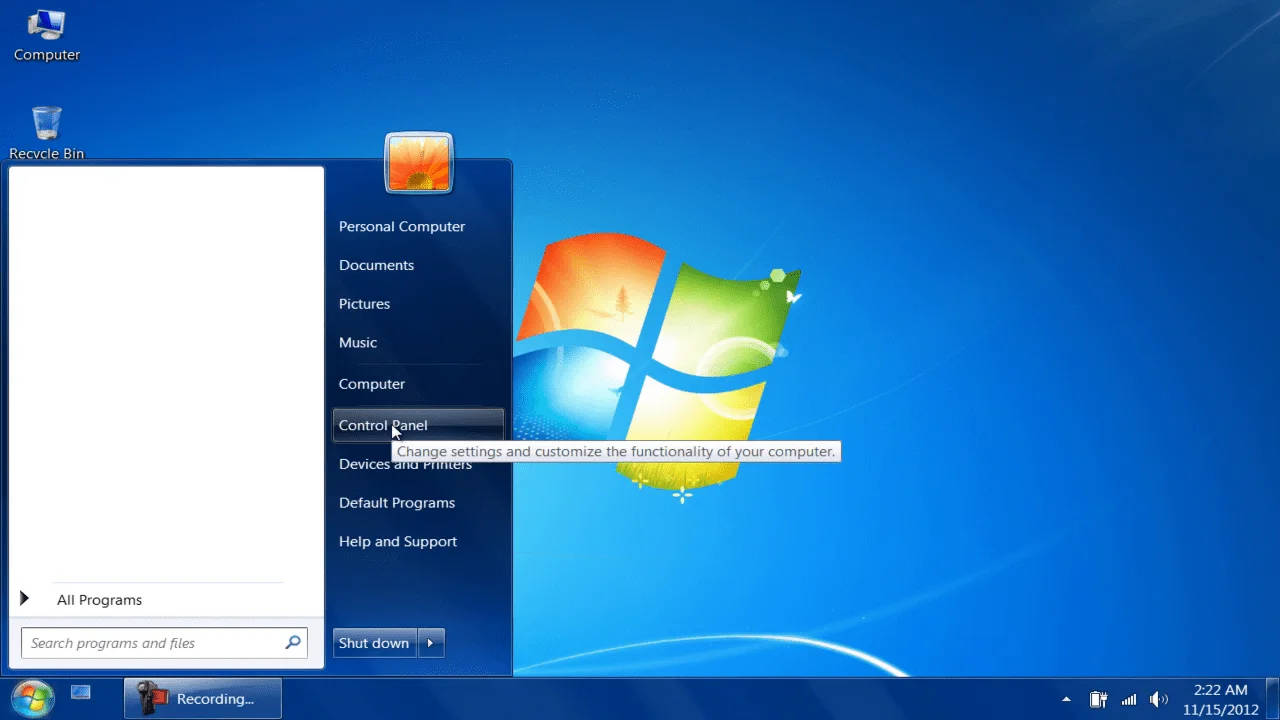
Task: Select the Recycle Bin desktop icon
Action: tap(46, 132)
